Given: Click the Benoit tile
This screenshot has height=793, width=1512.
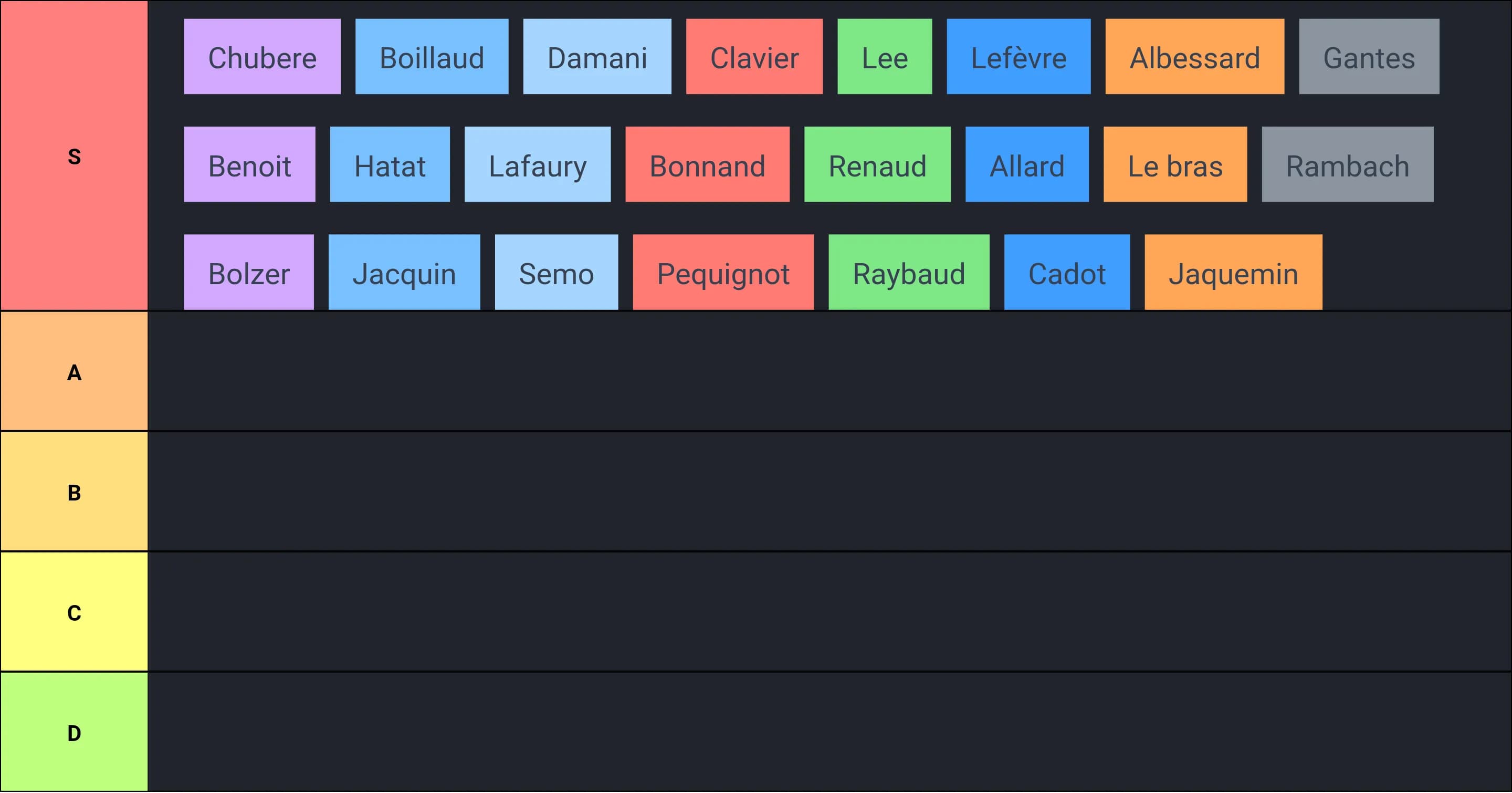Looking at the screenshot, I should point(249,165).
